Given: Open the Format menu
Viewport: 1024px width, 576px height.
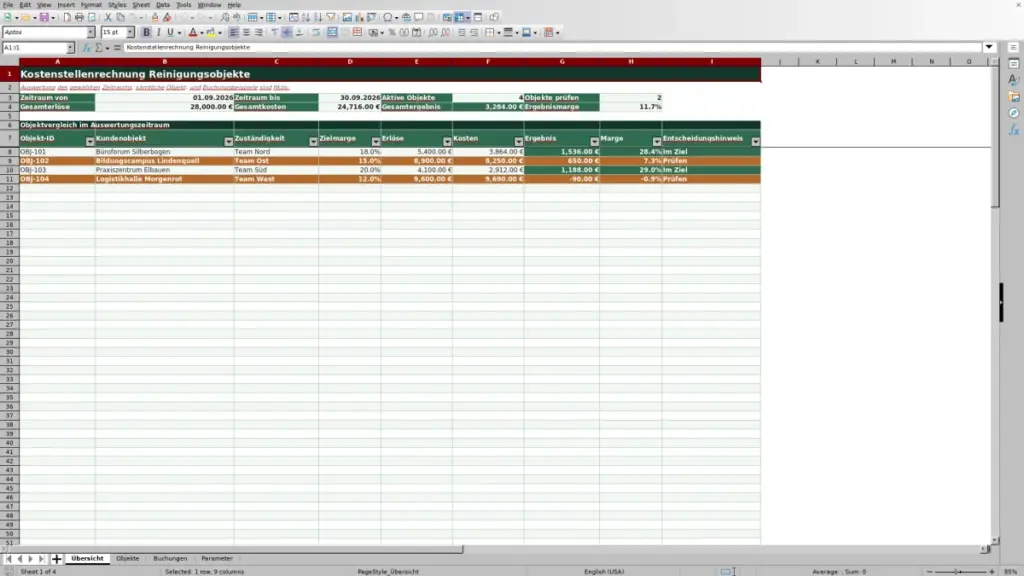Looking at the screenshot, I should pos(91,5).
